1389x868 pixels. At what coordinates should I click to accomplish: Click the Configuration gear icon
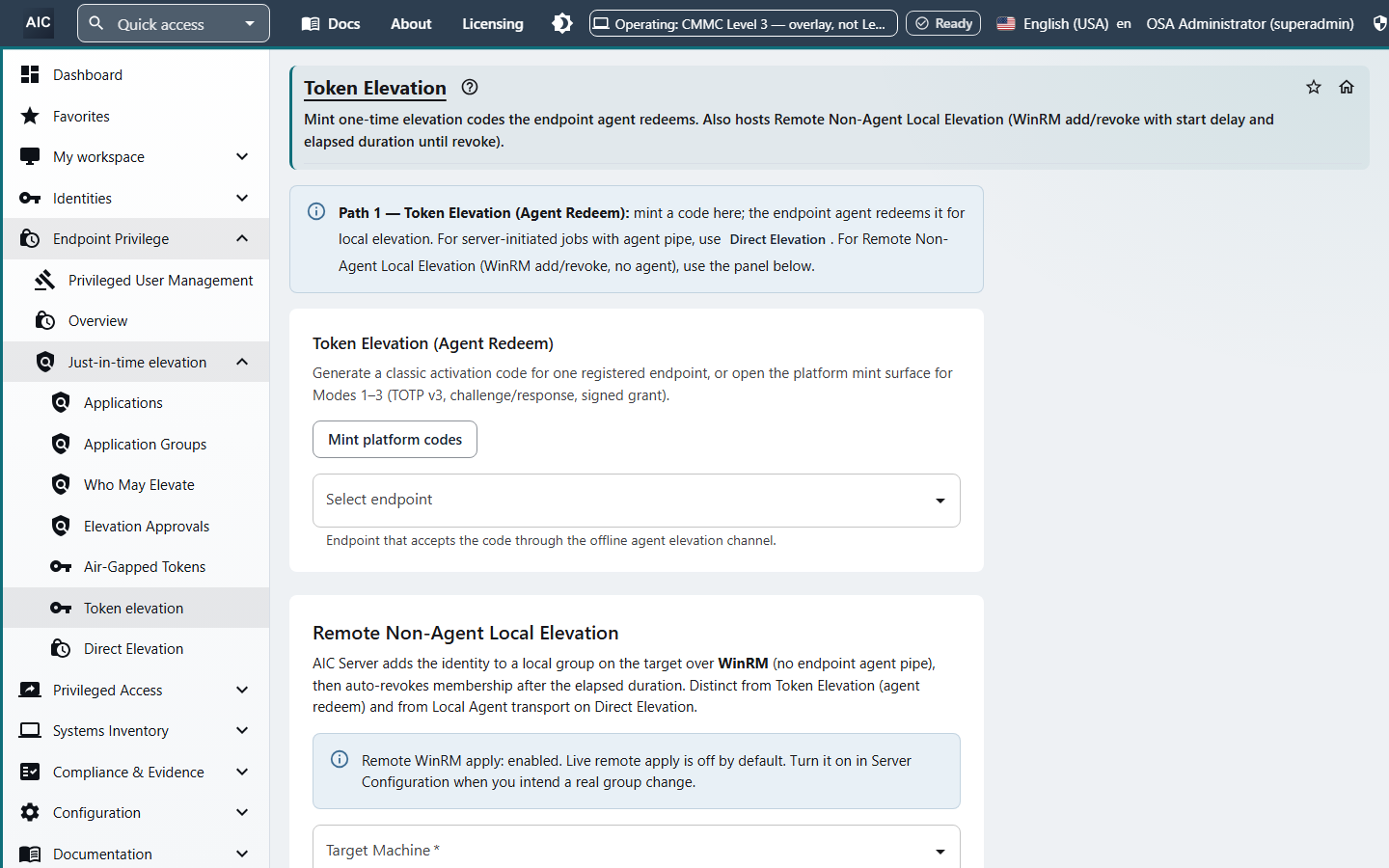point(30,812)
